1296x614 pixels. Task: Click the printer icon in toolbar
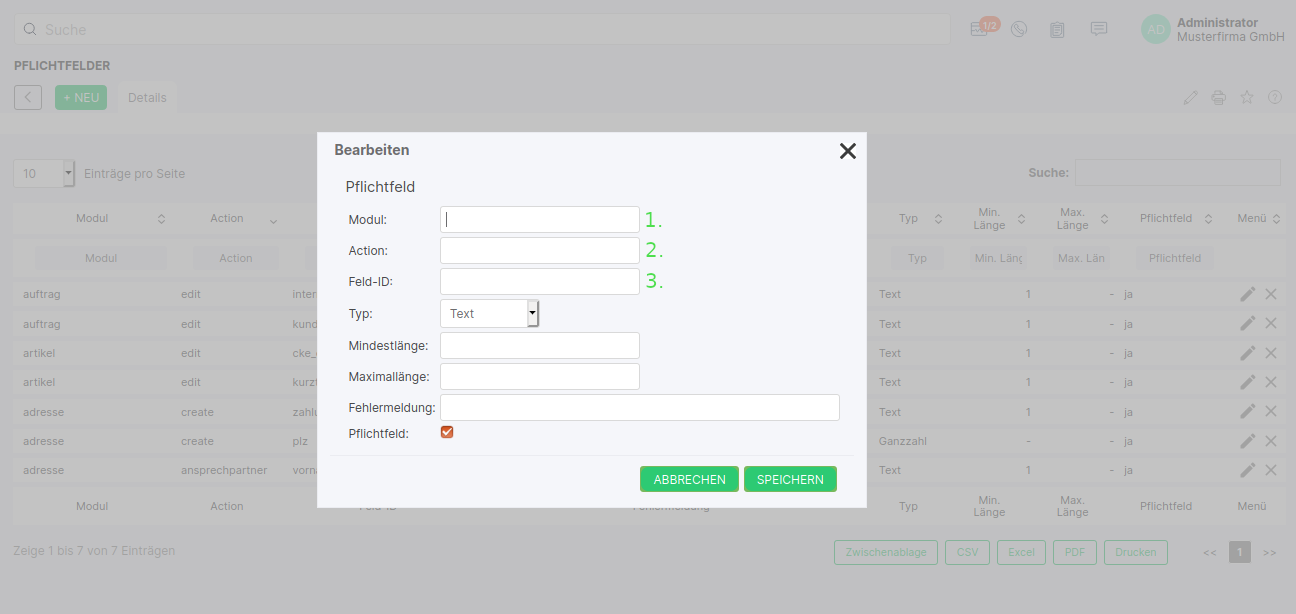pos(1218,98)
